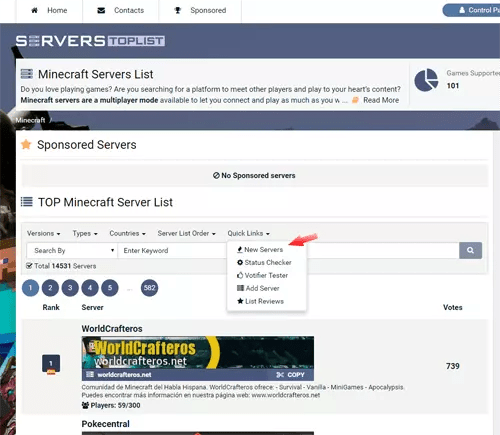
Task: Click the scissors Copy icon for WorldCrafteros
Action: [280, 375]
